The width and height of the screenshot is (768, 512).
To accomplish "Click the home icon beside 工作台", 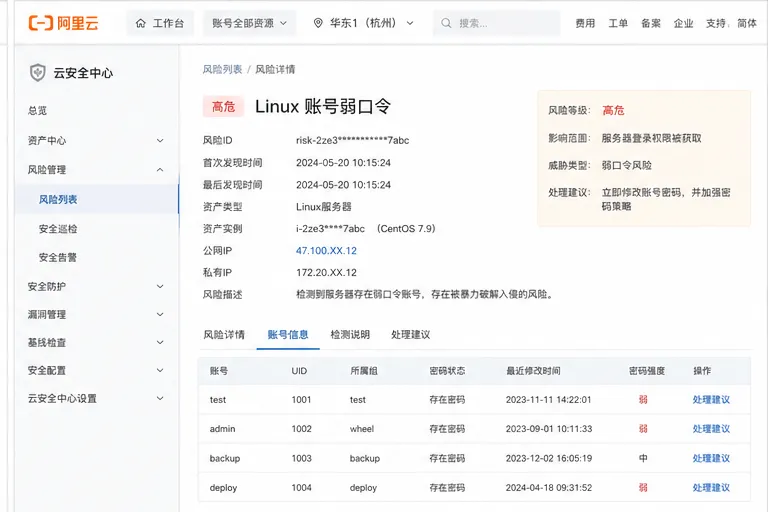I will pyautogui.click(x=141, y=23).
